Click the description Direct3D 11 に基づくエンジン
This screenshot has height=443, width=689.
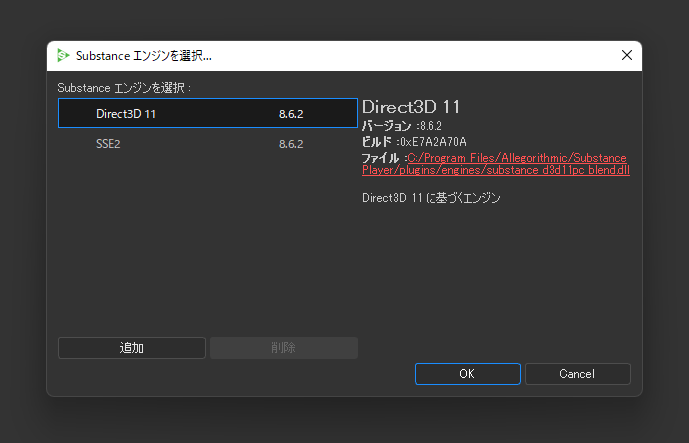coord(431,198)
